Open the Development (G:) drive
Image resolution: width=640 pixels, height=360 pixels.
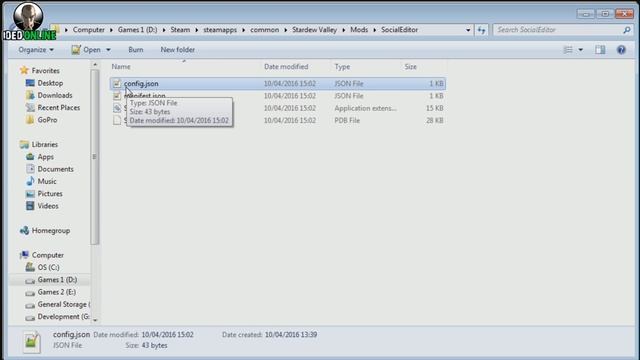[x=64, y=316]
